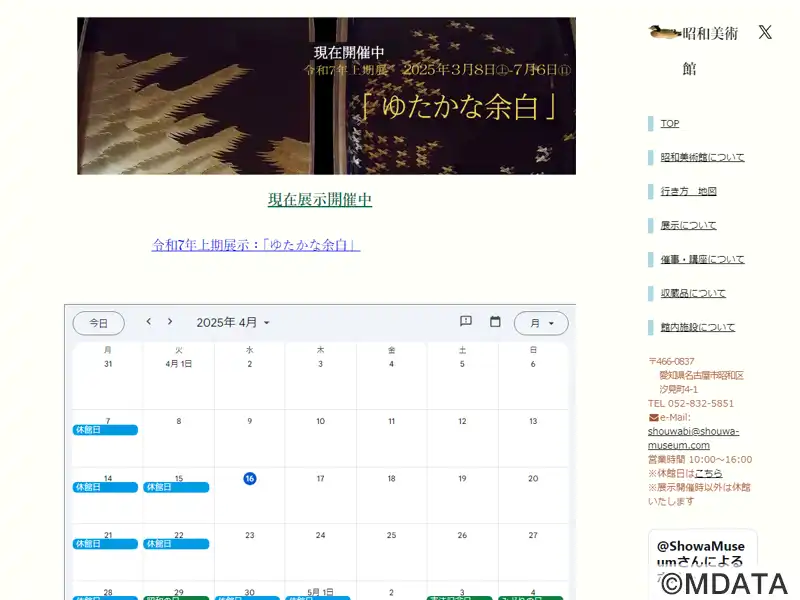Open the TOP menu link
This screenshot has height=600, width=800.
coord(669,123)
